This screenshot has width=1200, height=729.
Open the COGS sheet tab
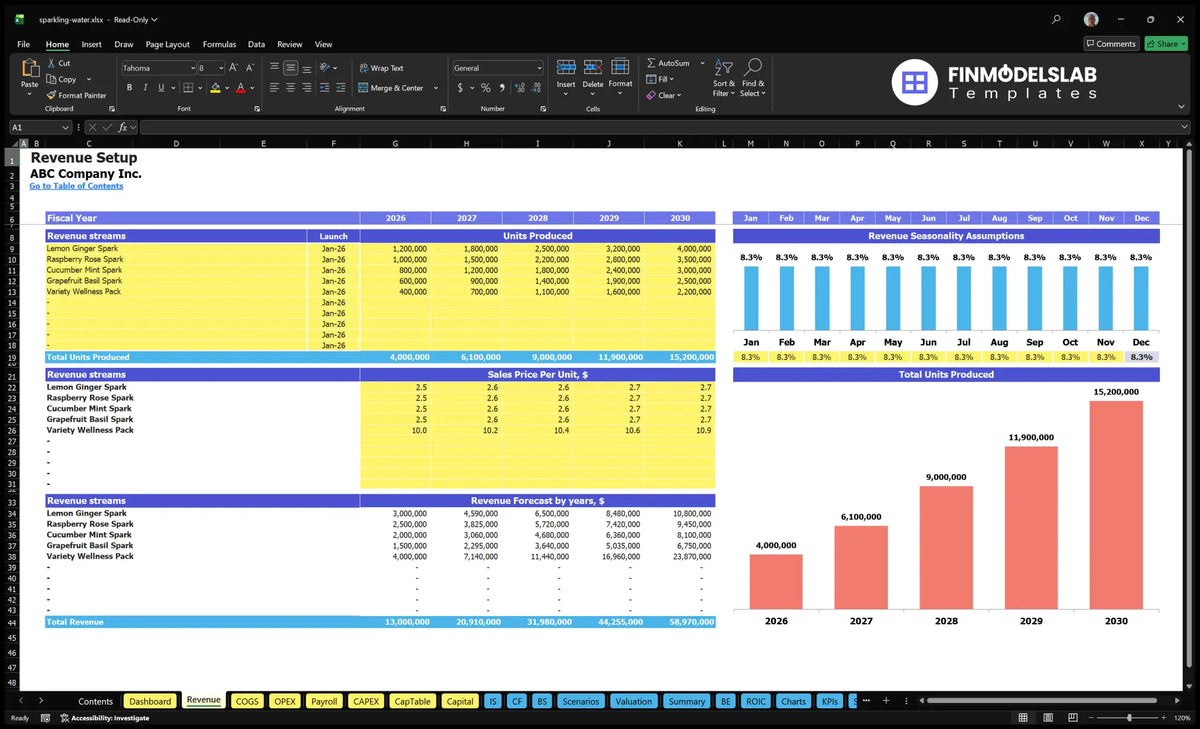pyautogui.click(x=246, y=701)
